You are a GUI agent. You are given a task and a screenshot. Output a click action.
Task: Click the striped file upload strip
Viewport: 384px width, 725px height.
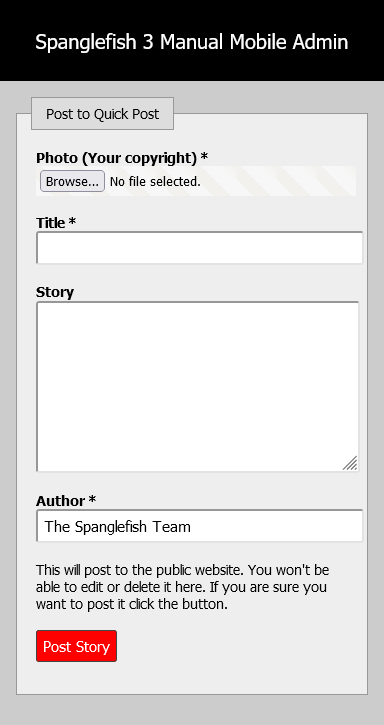[196, 181]
